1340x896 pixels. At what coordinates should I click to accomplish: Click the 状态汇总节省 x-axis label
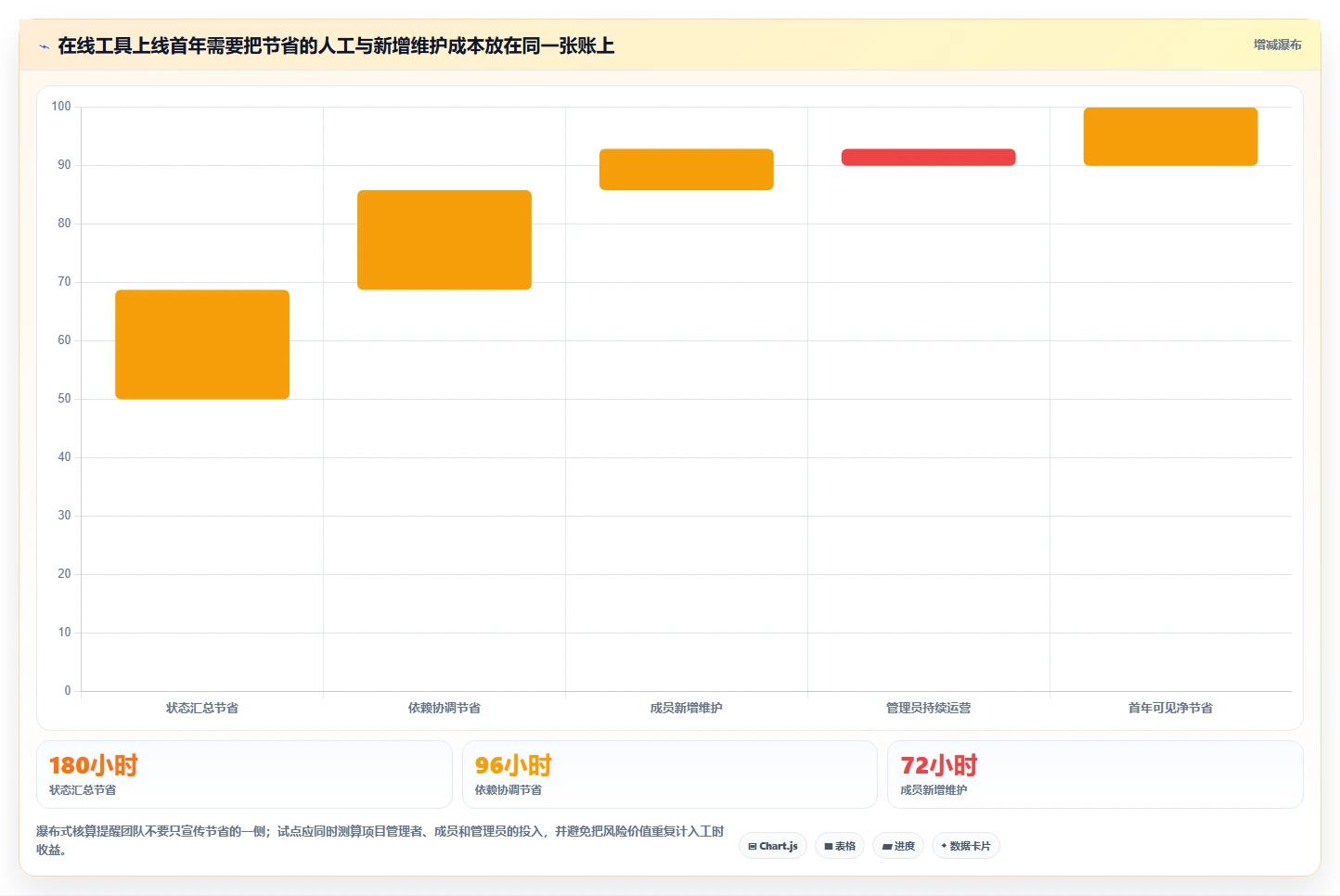pyautogui.click(x=202, y=708)
